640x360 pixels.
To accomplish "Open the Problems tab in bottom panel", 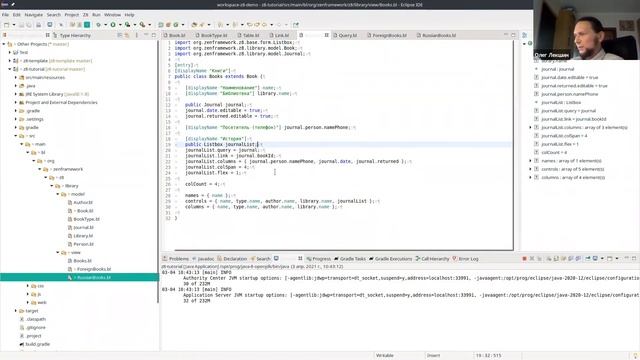I will tap(176, 259).
